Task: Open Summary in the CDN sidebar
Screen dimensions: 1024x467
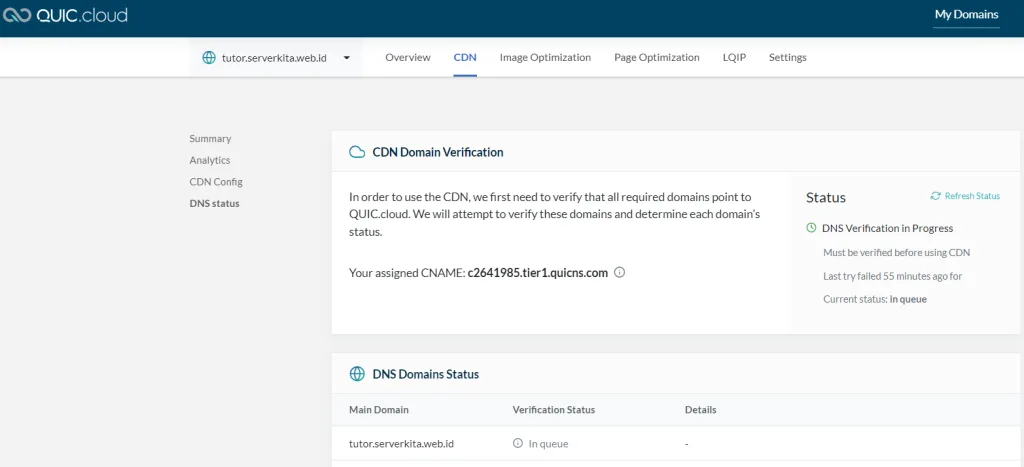Action: coord(210,139)
